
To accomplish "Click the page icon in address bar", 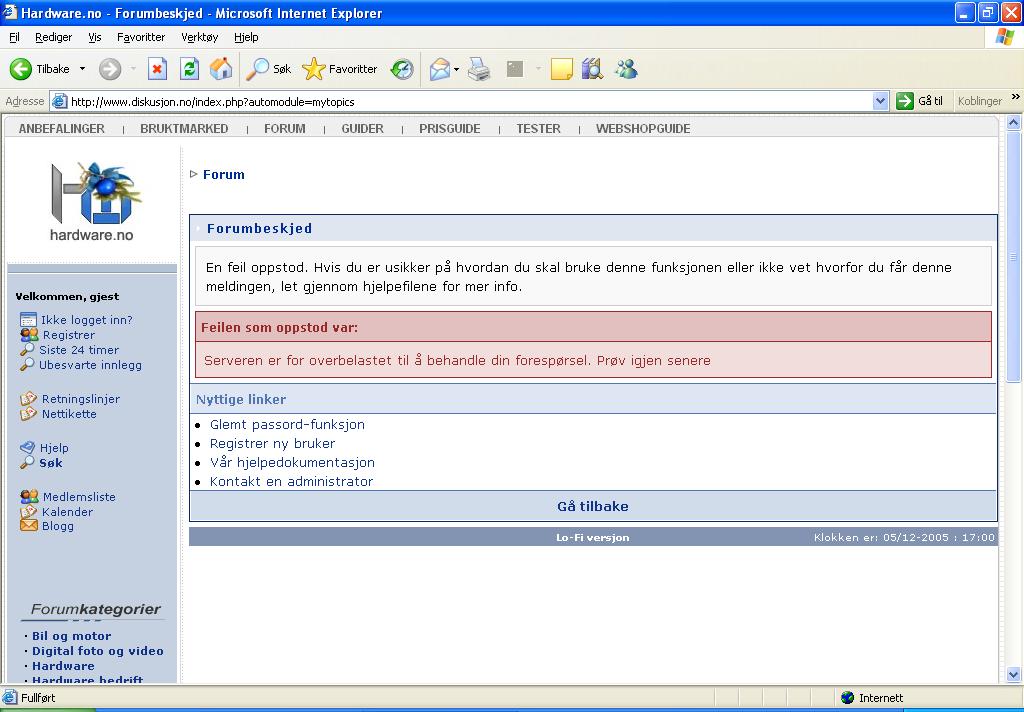I will (x=59, y=101).
